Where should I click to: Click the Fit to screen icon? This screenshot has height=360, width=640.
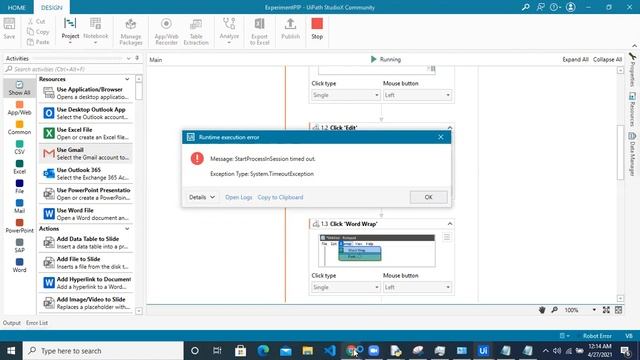(606, 310)
